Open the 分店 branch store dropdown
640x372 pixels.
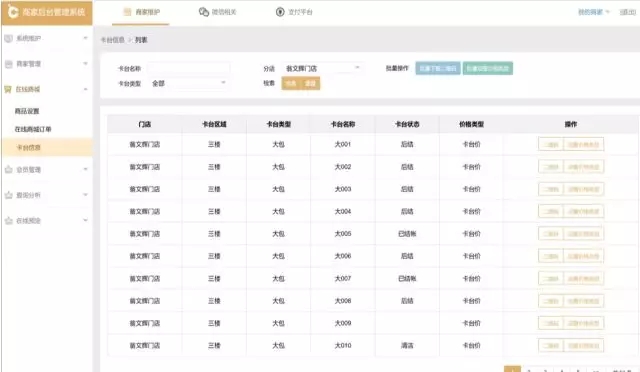point(322,68)
